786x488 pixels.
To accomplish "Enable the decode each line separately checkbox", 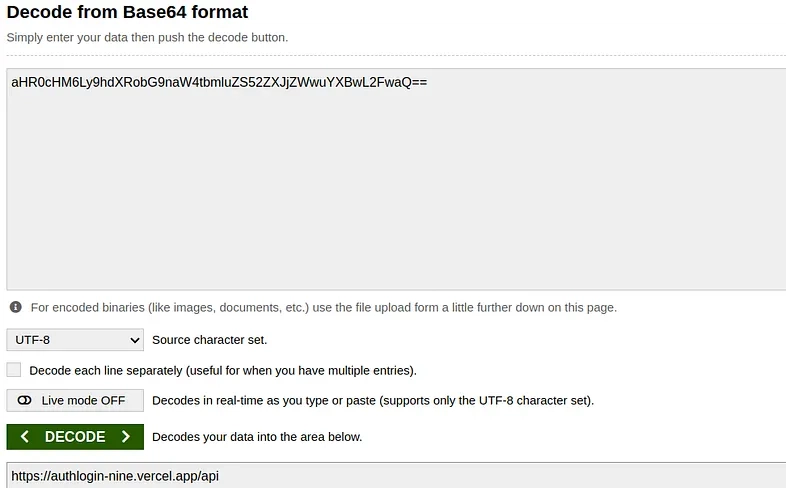I will coord(14,370).
